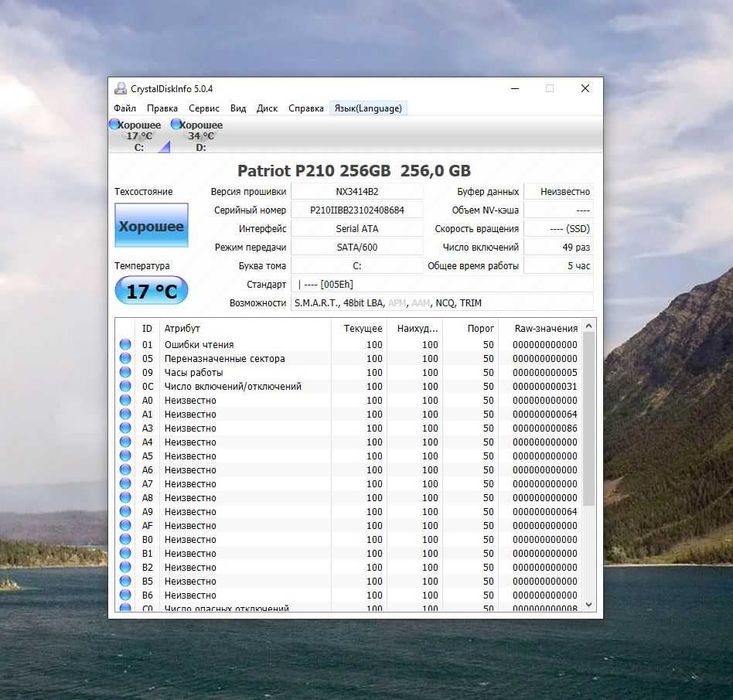The image size is (733, 700).
Task: Open the Язык(Language) menu
Action: coord(368,108)
